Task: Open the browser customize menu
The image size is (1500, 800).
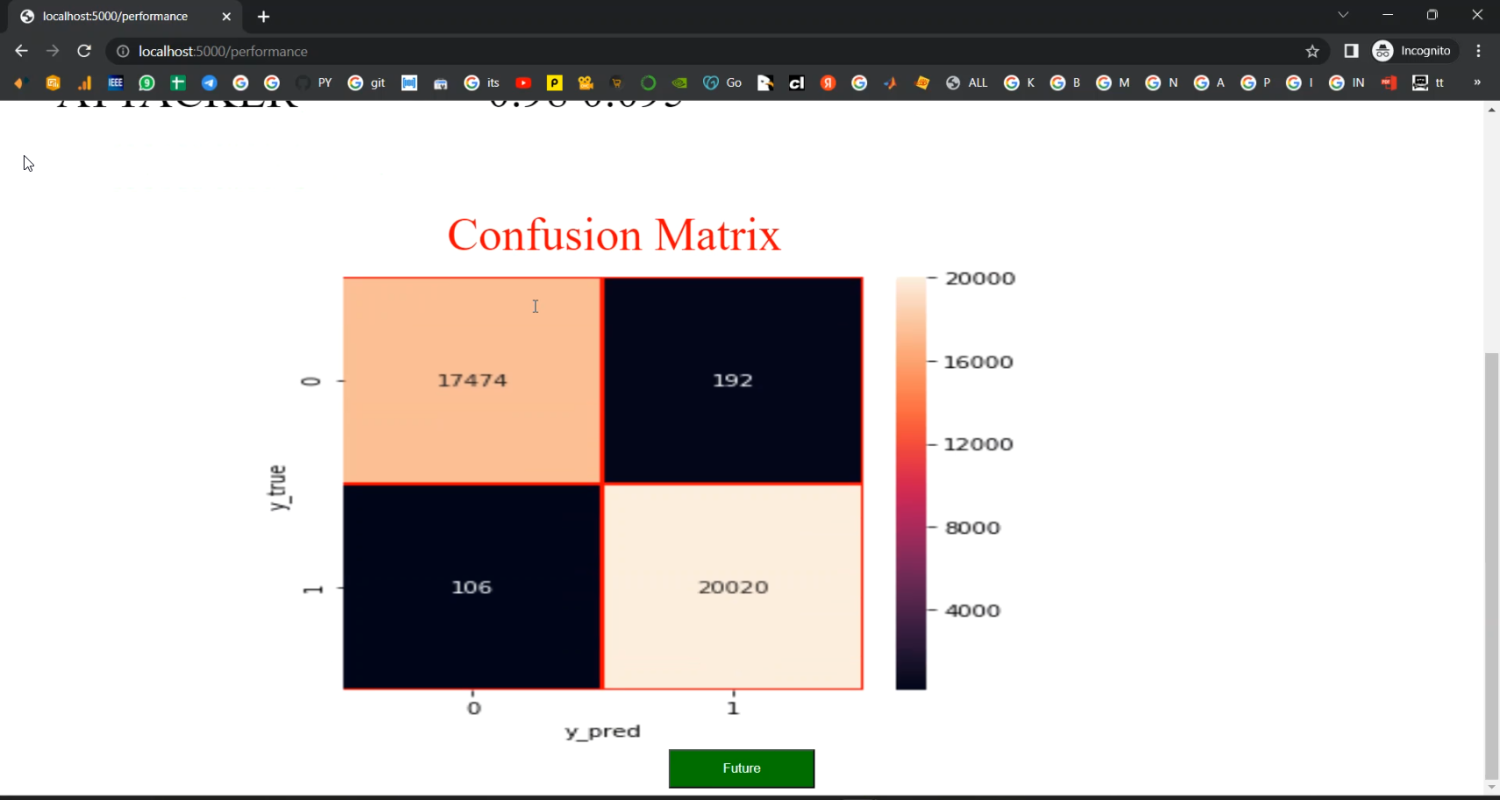Action: point(1479,51)
